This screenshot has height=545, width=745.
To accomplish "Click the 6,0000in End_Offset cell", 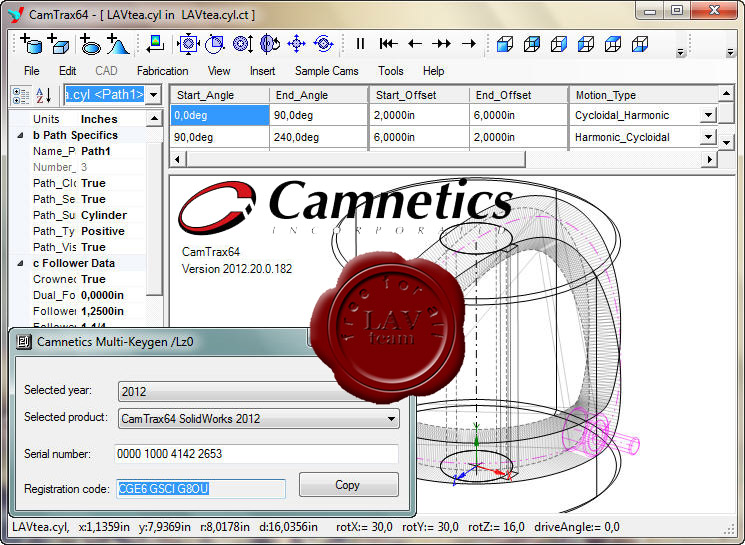I will 518,115.
